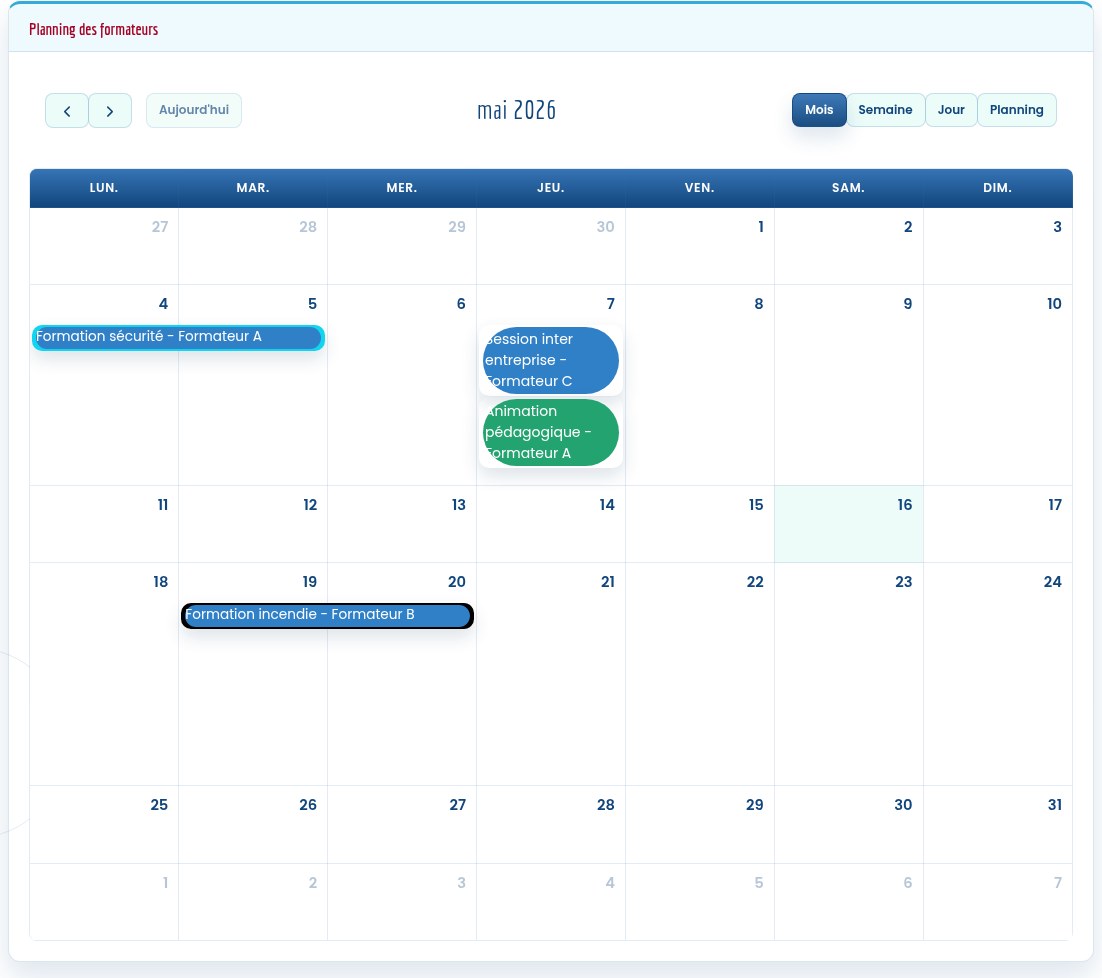Switch to Jour view
Image resolution: width=1102 pixels, height=978 pixels.
(951, 110)
